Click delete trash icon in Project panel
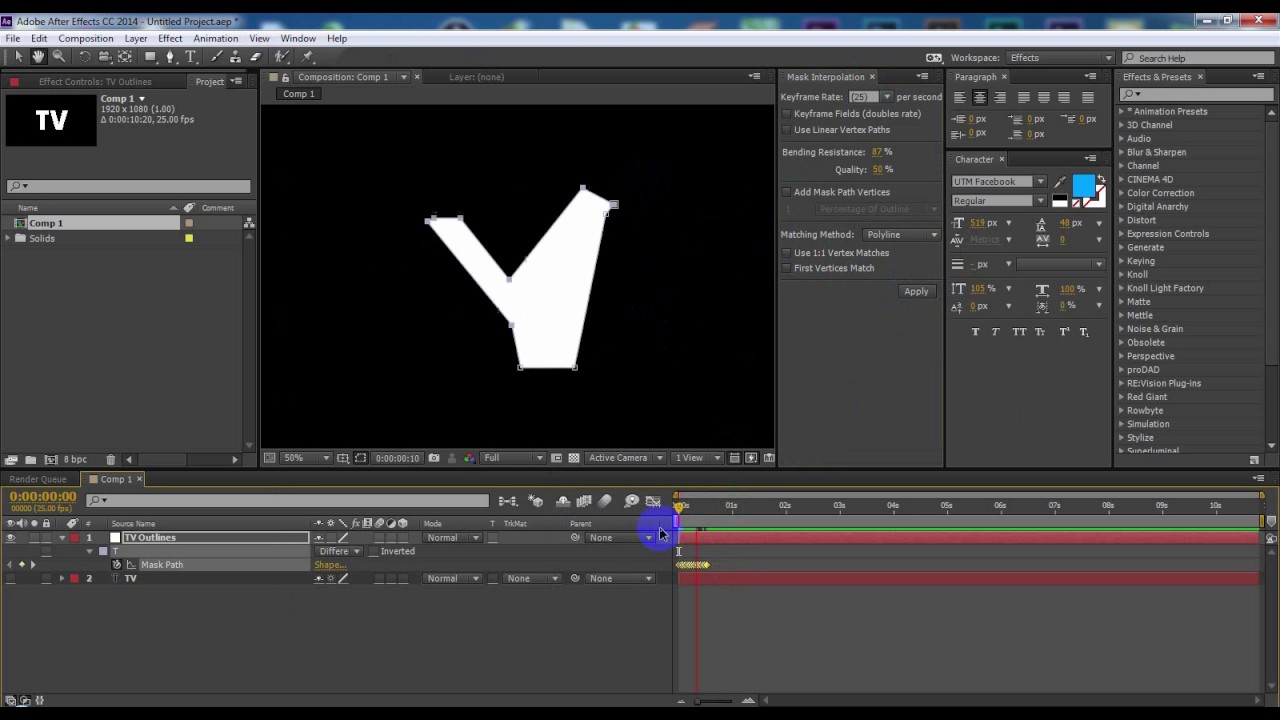The width and height of the screenshot is (1280, 720). pos(111,460)
